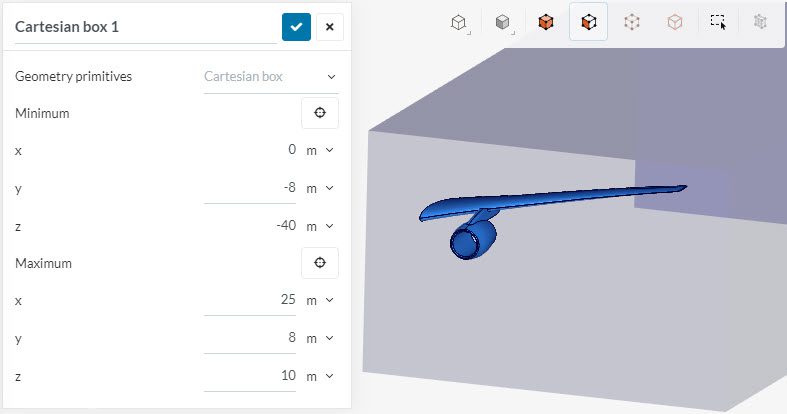
Task: Pick the Minimum point with the crosshair icon
Action: tap(320, 113)
